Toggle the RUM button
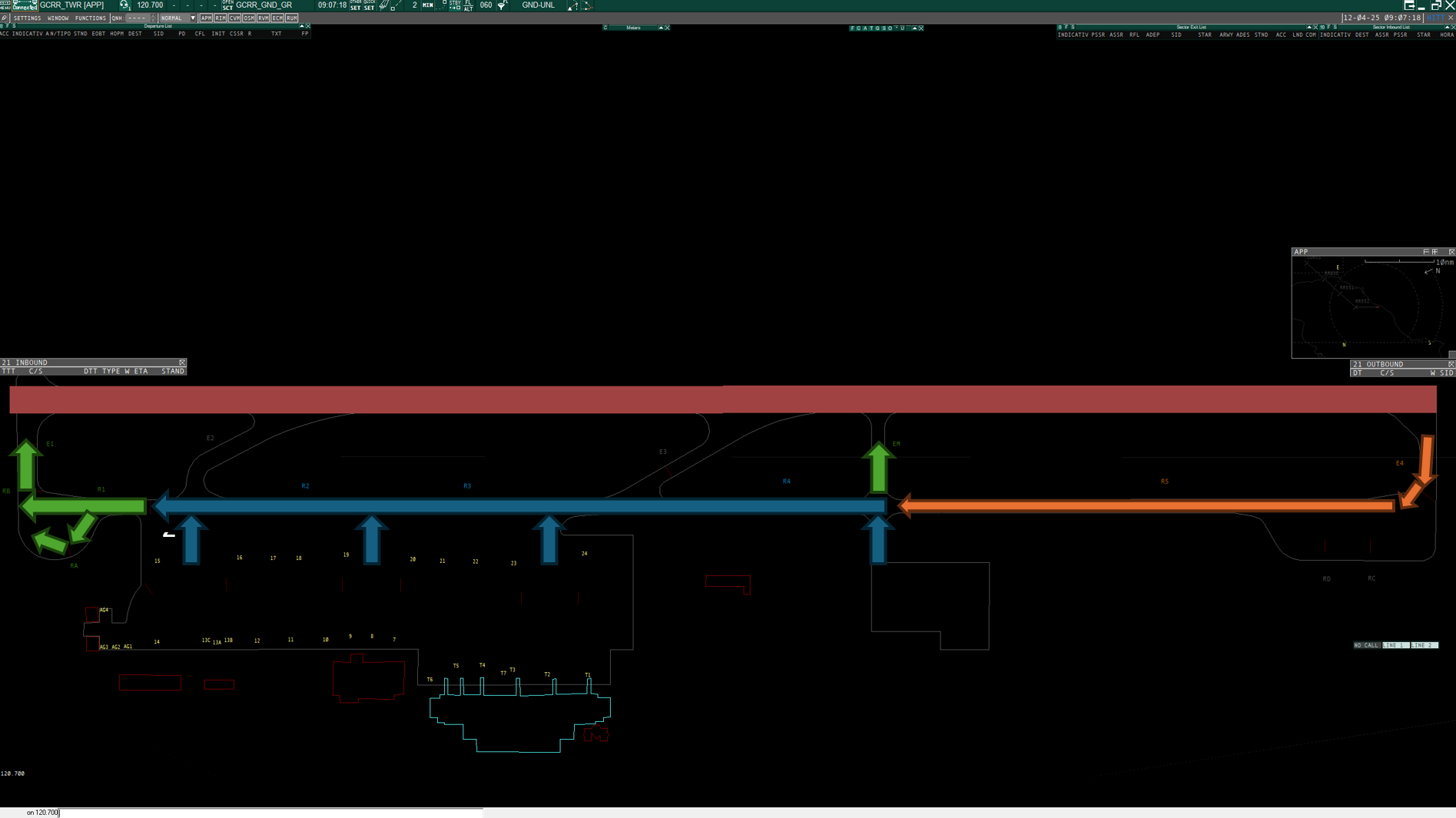 292,18
